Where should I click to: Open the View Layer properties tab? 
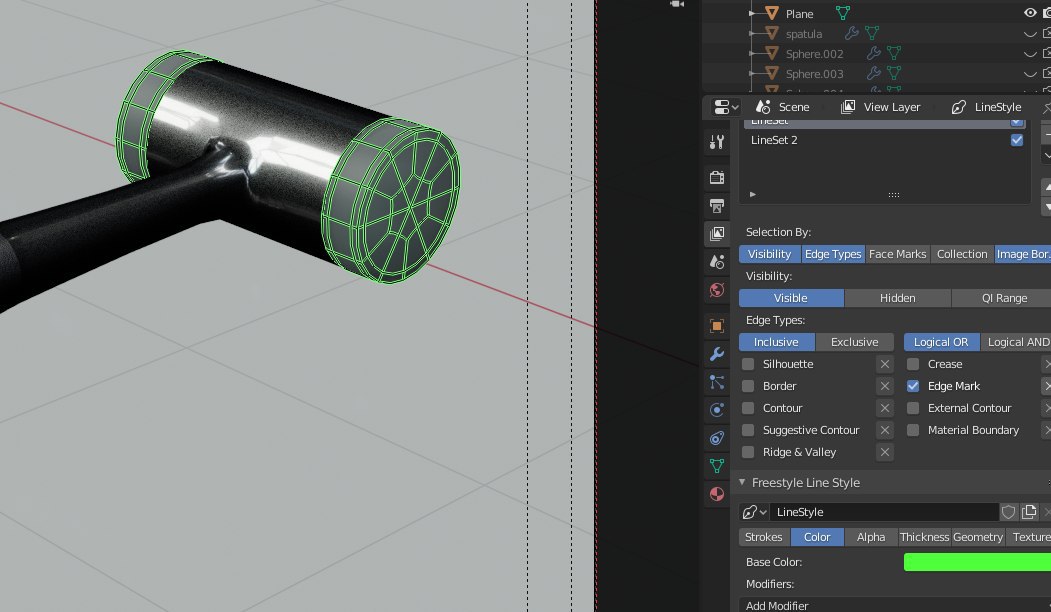(x=717, y=233)
